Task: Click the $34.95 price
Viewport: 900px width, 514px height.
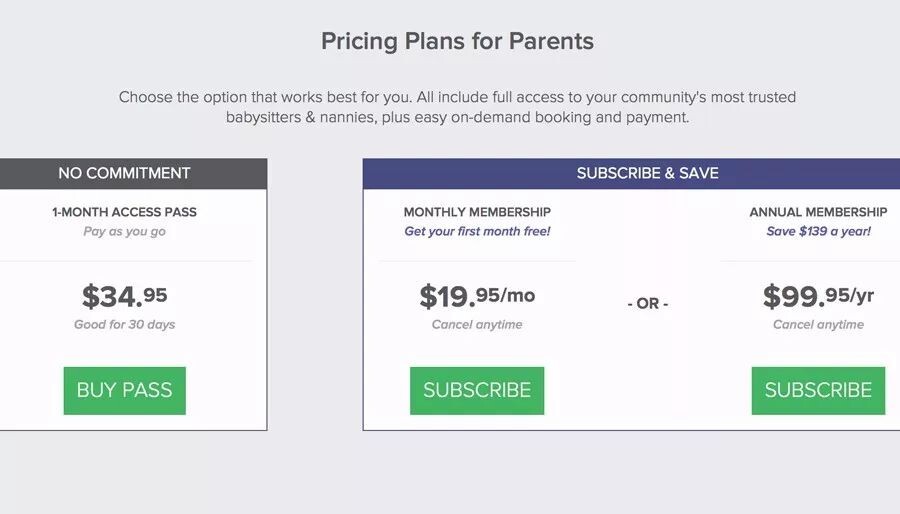Action: [x=124, y=296]
